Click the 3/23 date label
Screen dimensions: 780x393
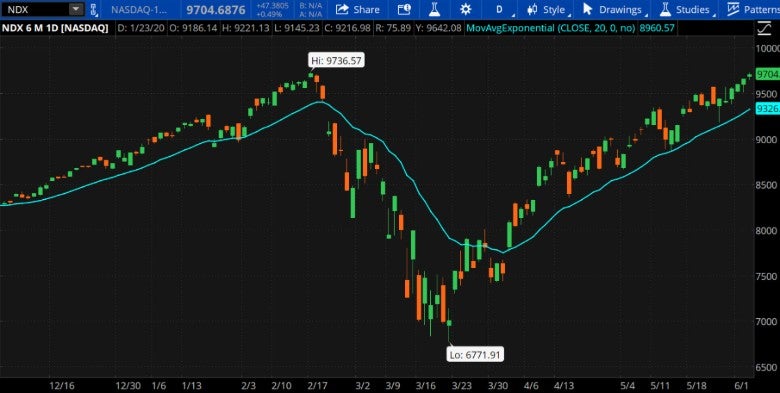pos(461,386)
